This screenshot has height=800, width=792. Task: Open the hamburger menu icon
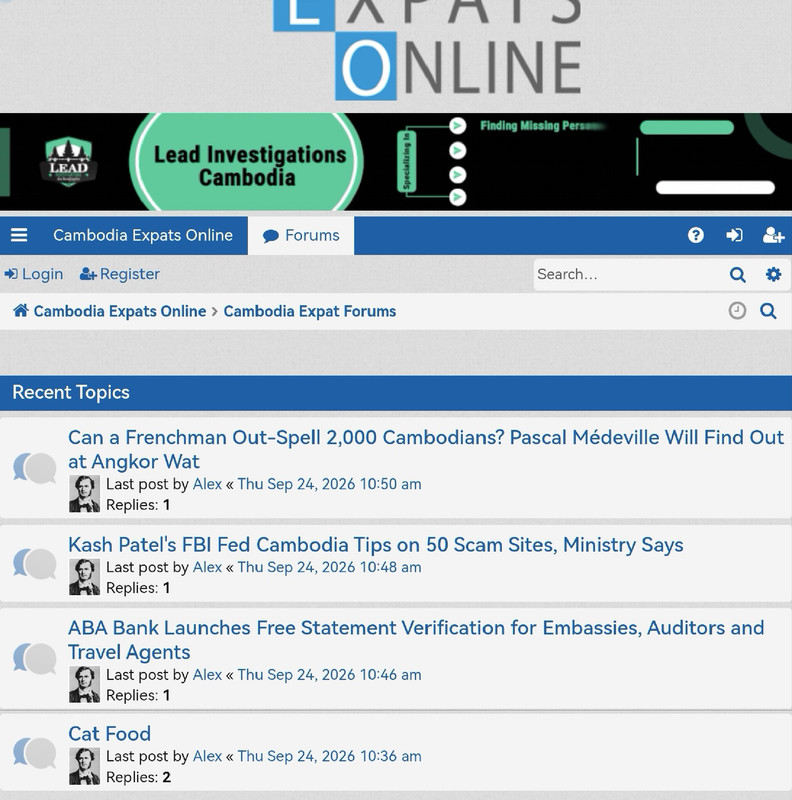[x=19, y=235]
